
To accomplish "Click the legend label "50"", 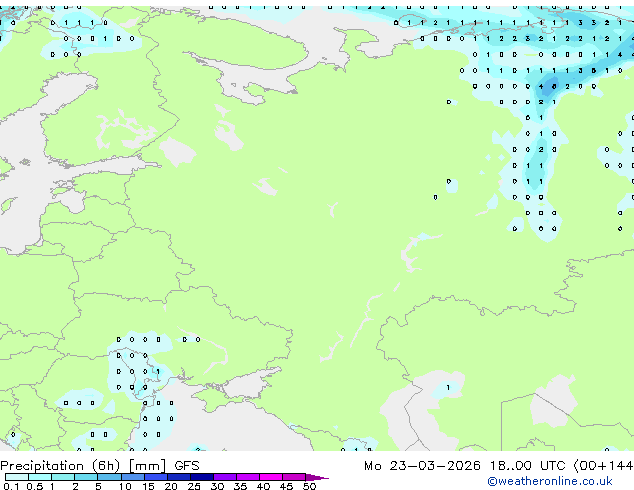I will (309, 486).
